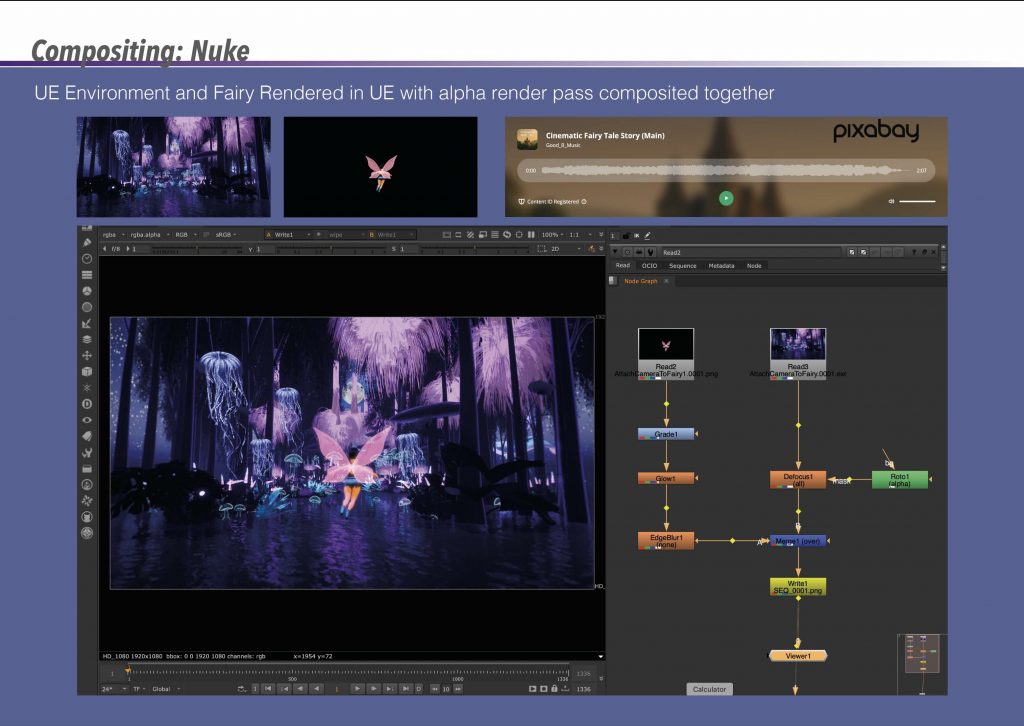
Task: Open the 2D view mode dropdown
Action: click(x=561, y=248)
